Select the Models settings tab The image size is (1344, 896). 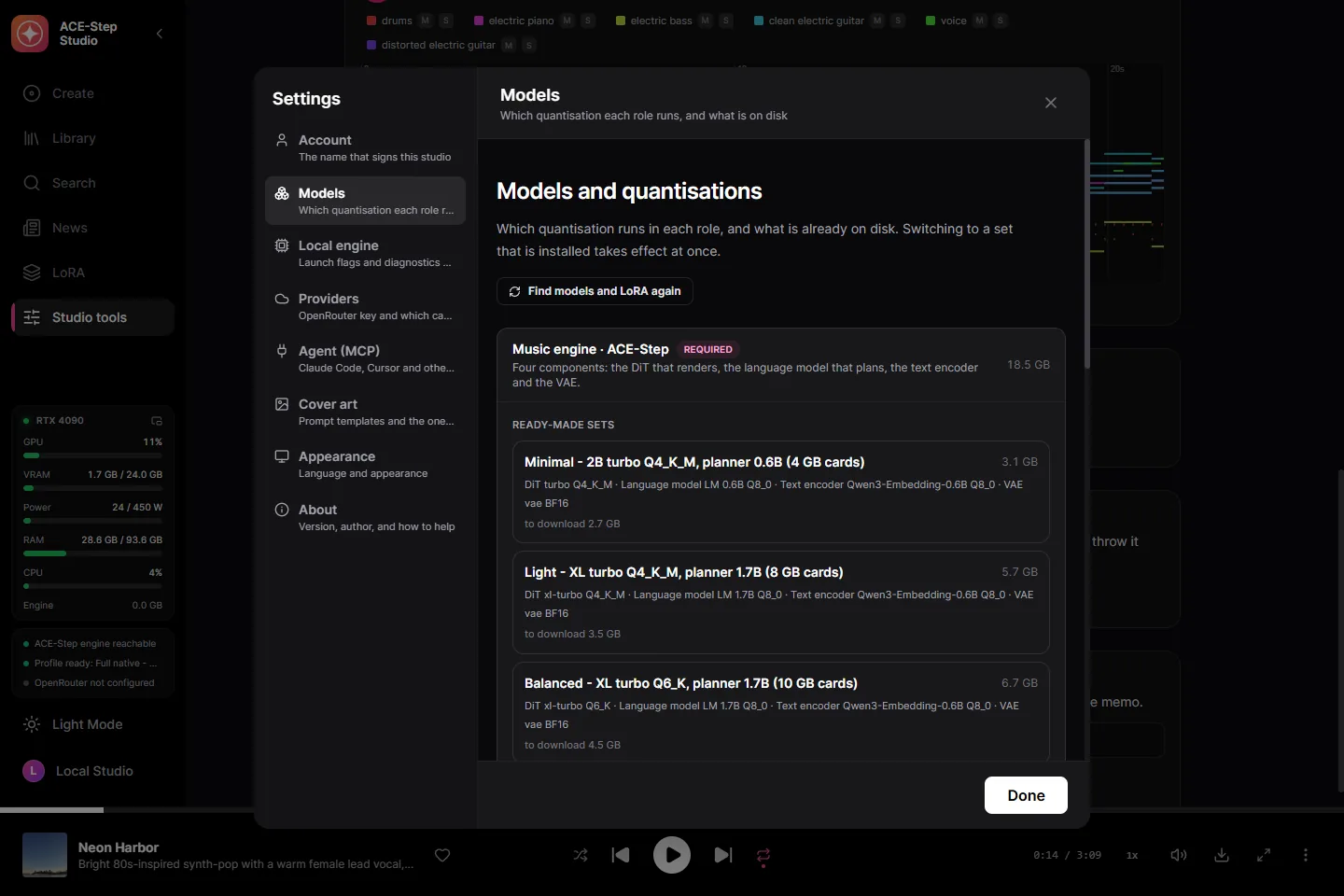(365, 201)
